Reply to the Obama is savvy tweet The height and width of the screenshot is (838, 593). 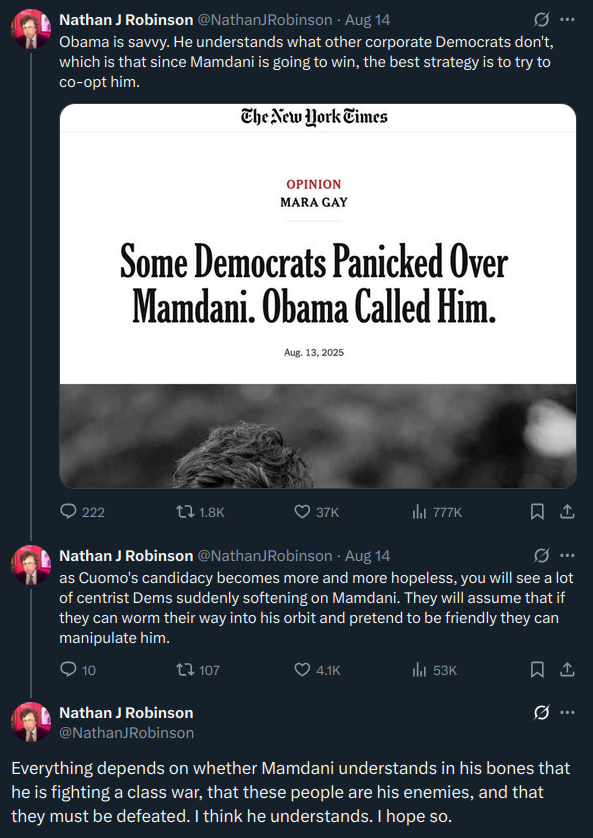click(82, 512)
